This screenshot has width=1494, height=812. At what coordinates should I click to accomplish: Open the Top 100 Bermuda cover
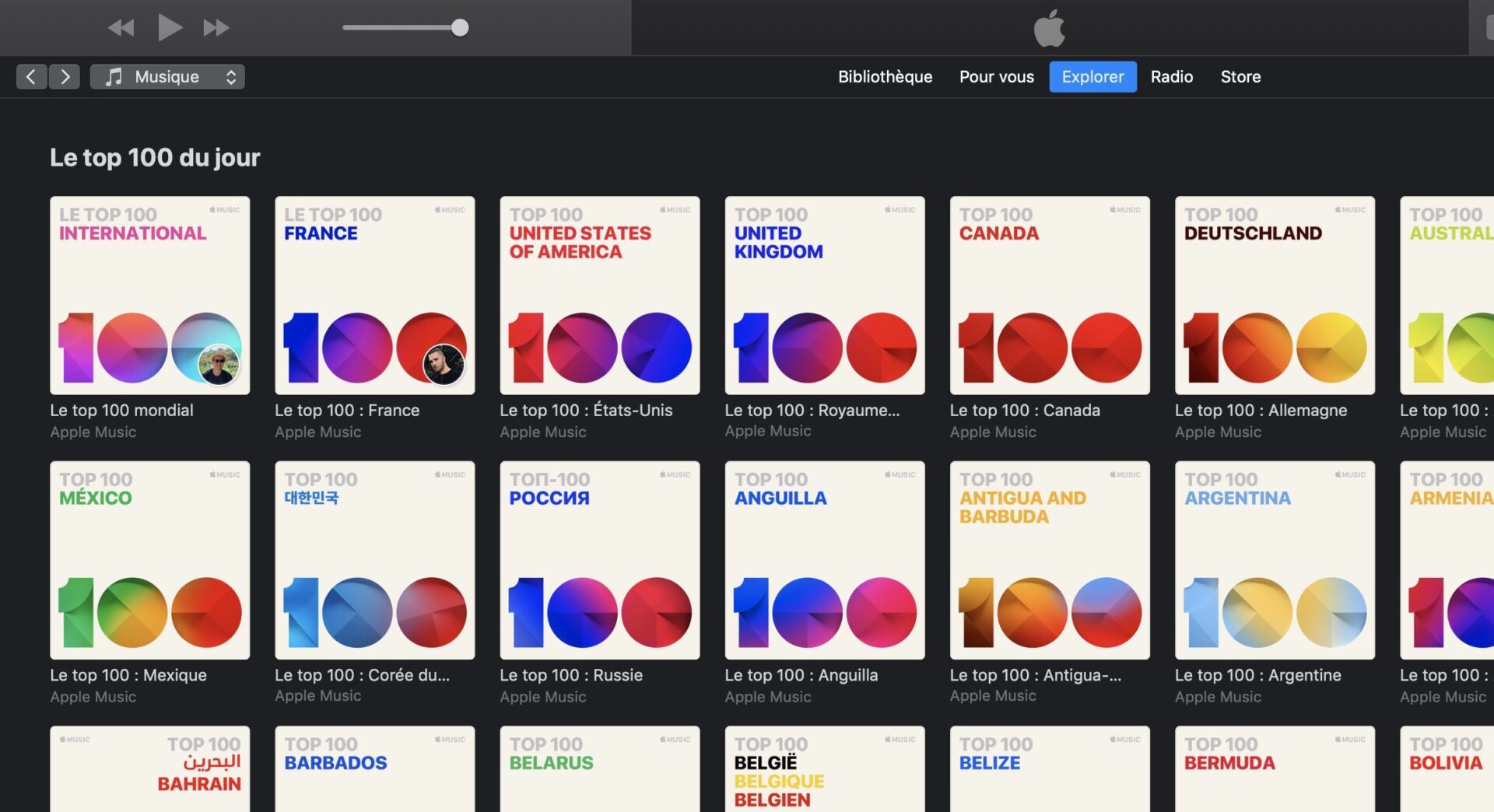click(x=1275, y=769)
